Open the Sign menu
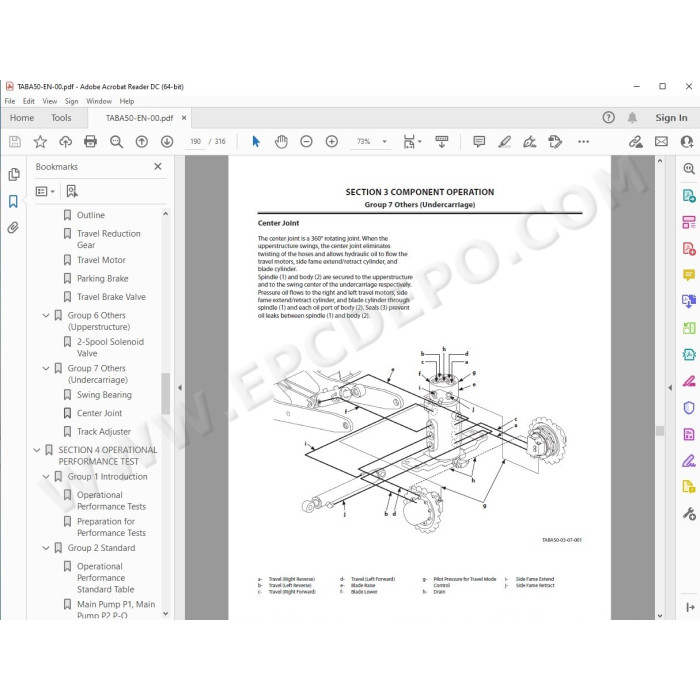Image resolution: width=700 pixels, height=700 pixels. tap(71, 101)
